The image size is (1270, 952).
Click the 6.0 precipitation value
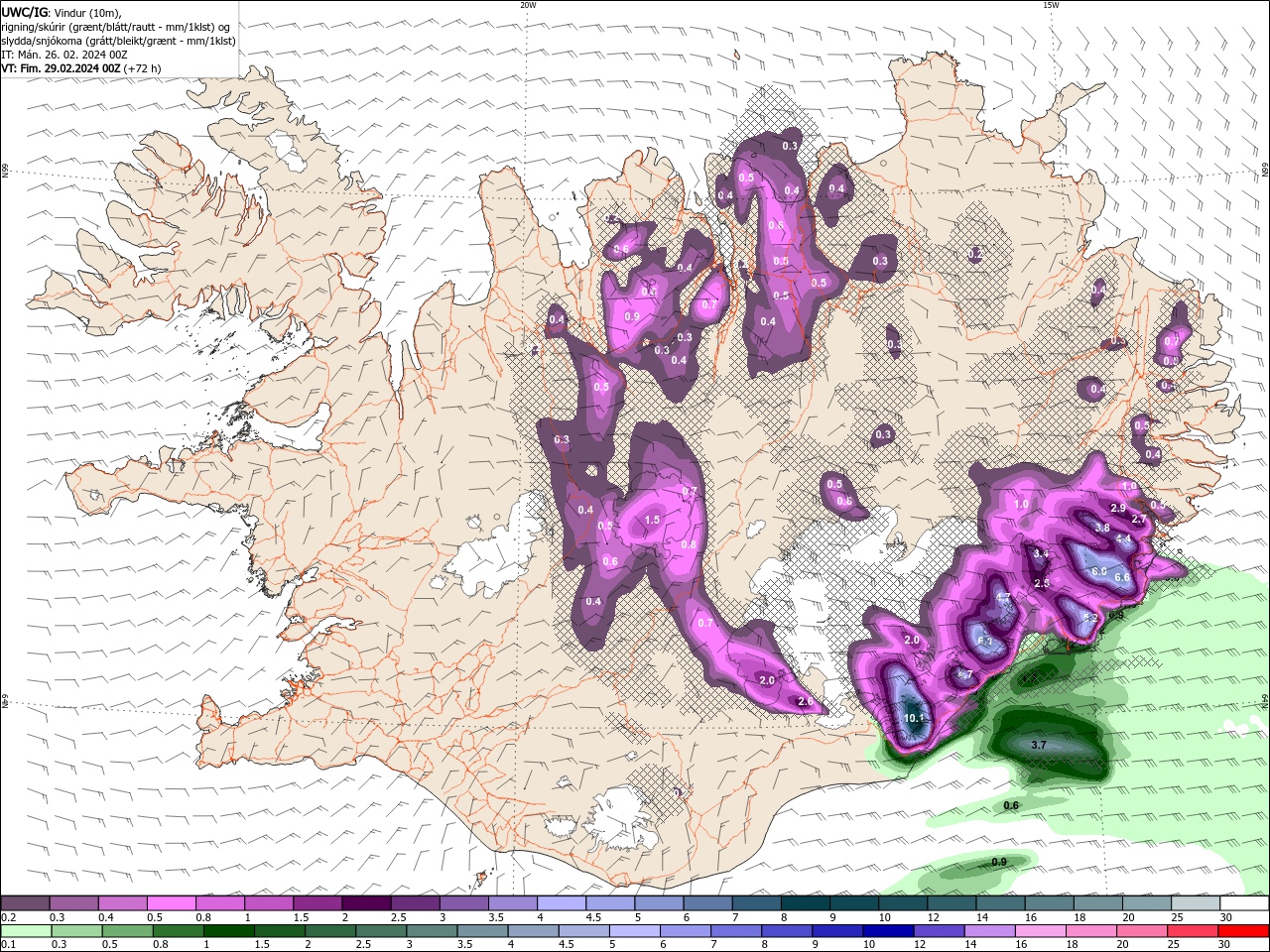(x=1098, y=571)
